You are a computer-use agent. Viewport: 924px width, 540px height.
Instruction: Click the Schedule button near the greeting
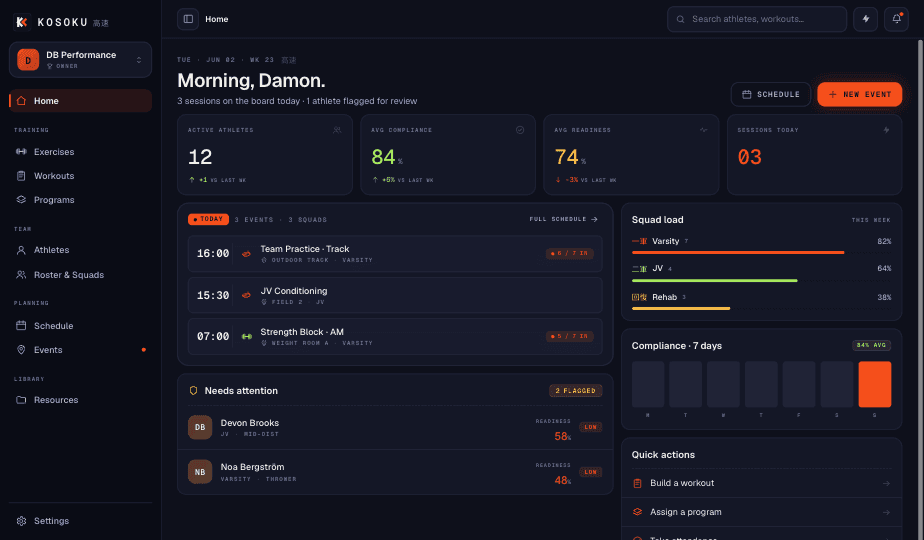(x=771, y=94)
